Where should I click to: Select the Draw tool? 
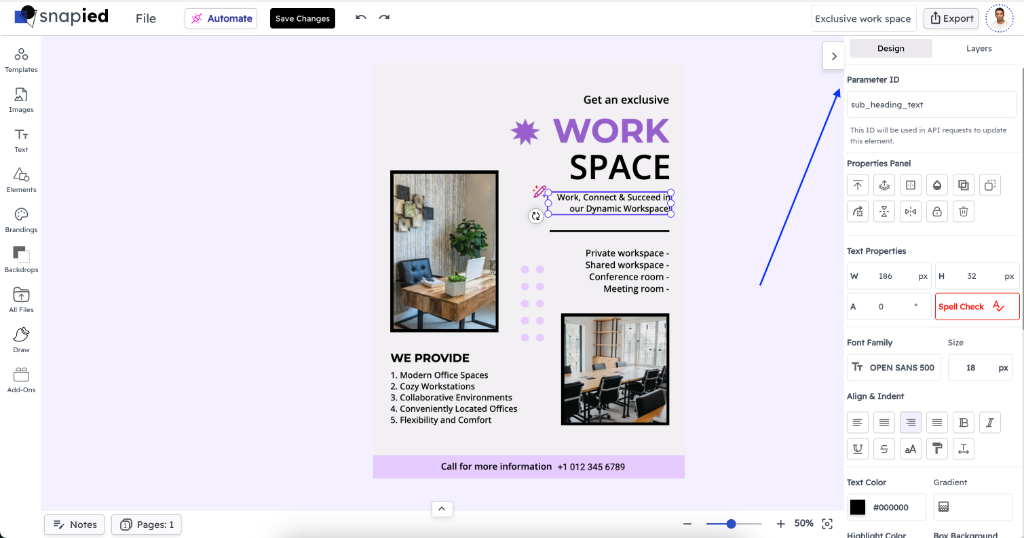[x=21, y=339]
